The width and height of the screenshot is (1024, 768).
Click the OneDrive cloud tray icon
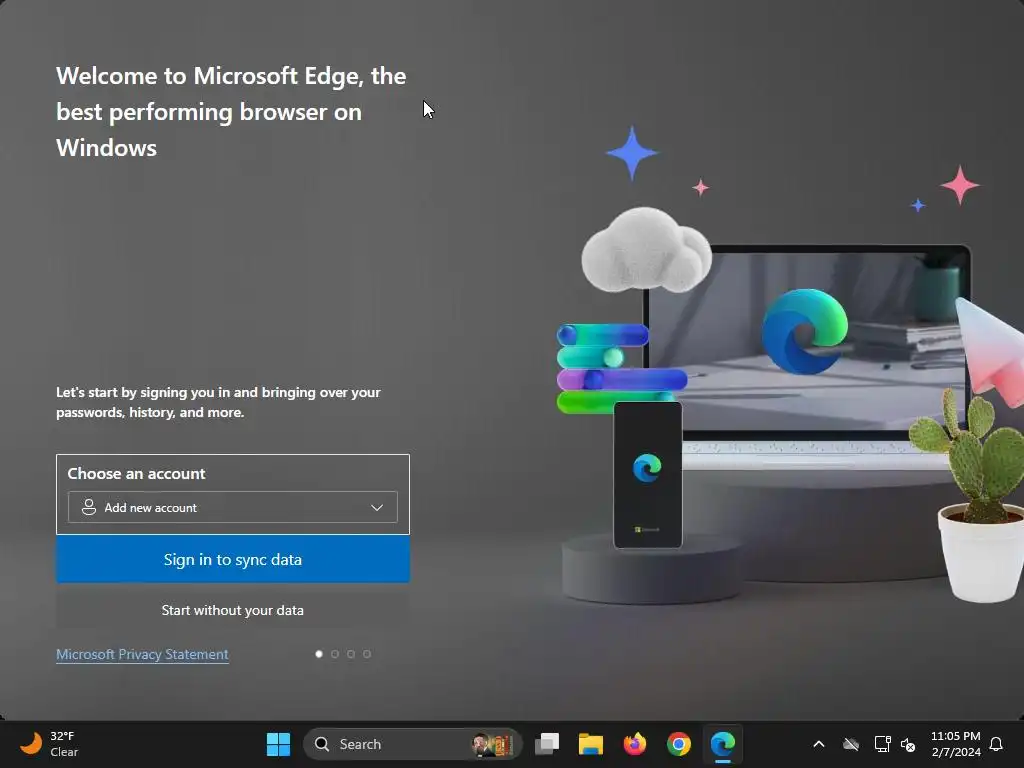pyautogui.click(x=850, y=744)
